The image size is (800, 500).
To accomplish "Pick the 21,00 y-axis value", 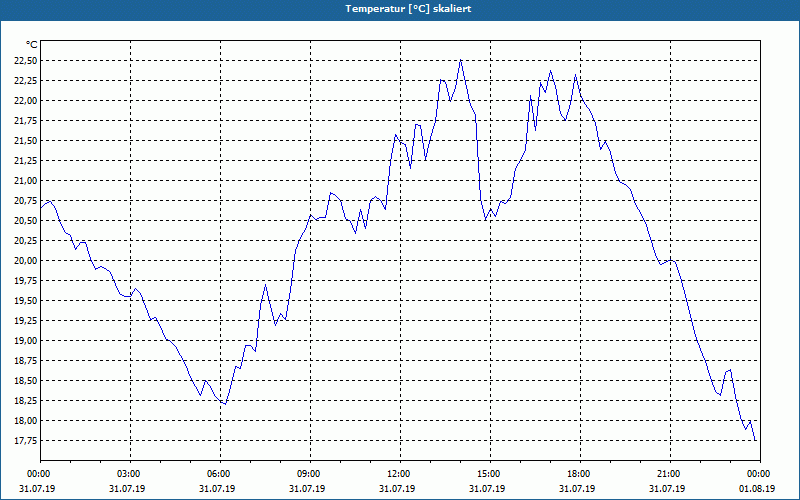I will (26, 181).
